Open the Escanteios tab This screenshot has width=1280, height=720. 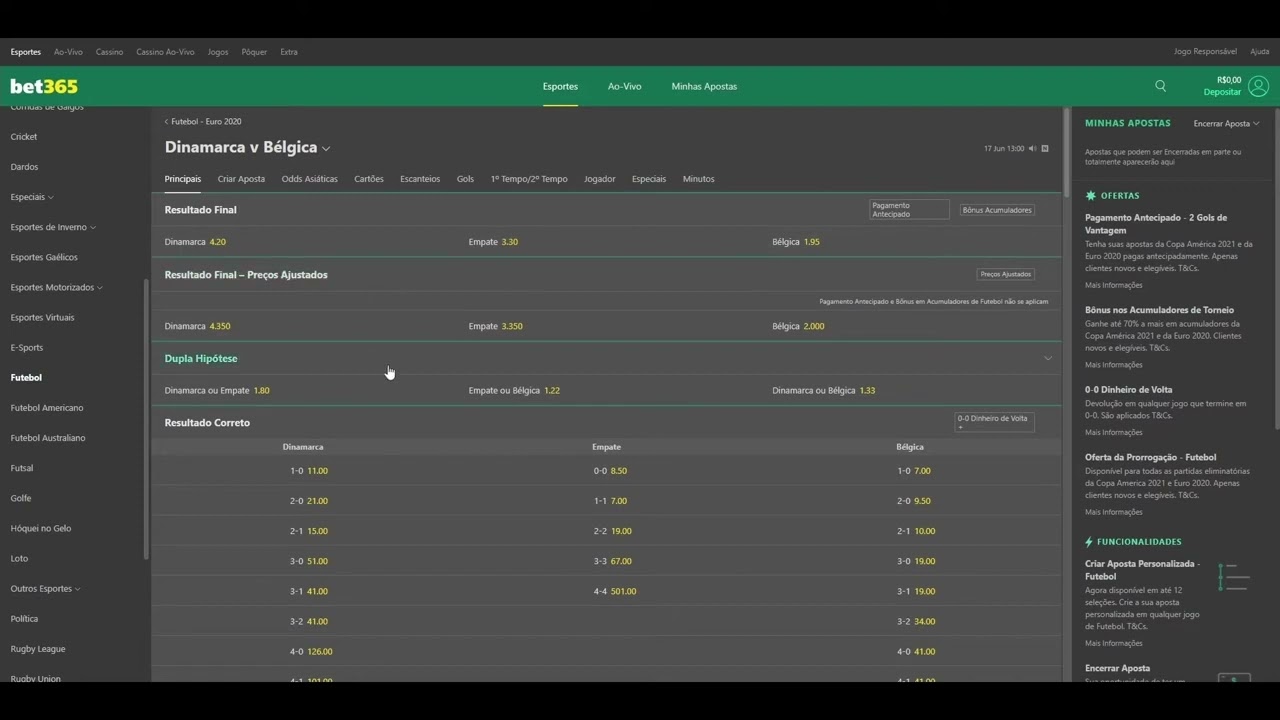(420, 179)
